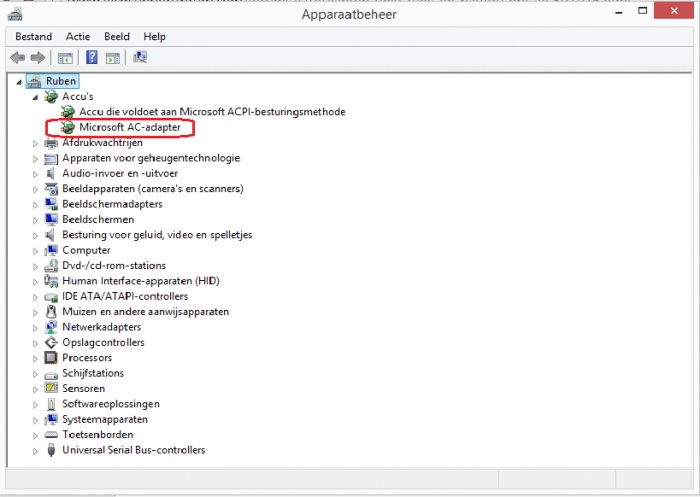The image size is (700, 497).
Task: Click the Opslagcontrollers icon
Action: coord(51,342)
